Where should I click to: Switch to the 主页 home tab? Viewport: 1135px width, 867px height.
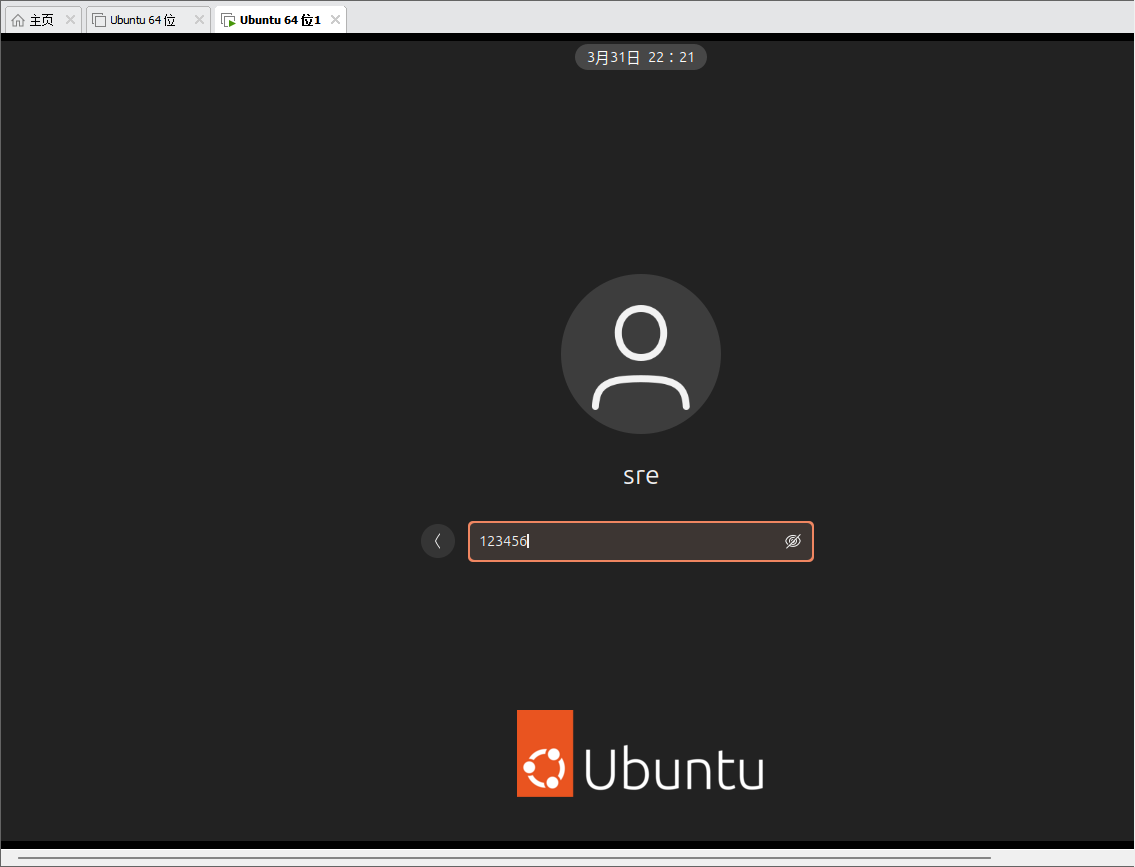tap(41, 20)
